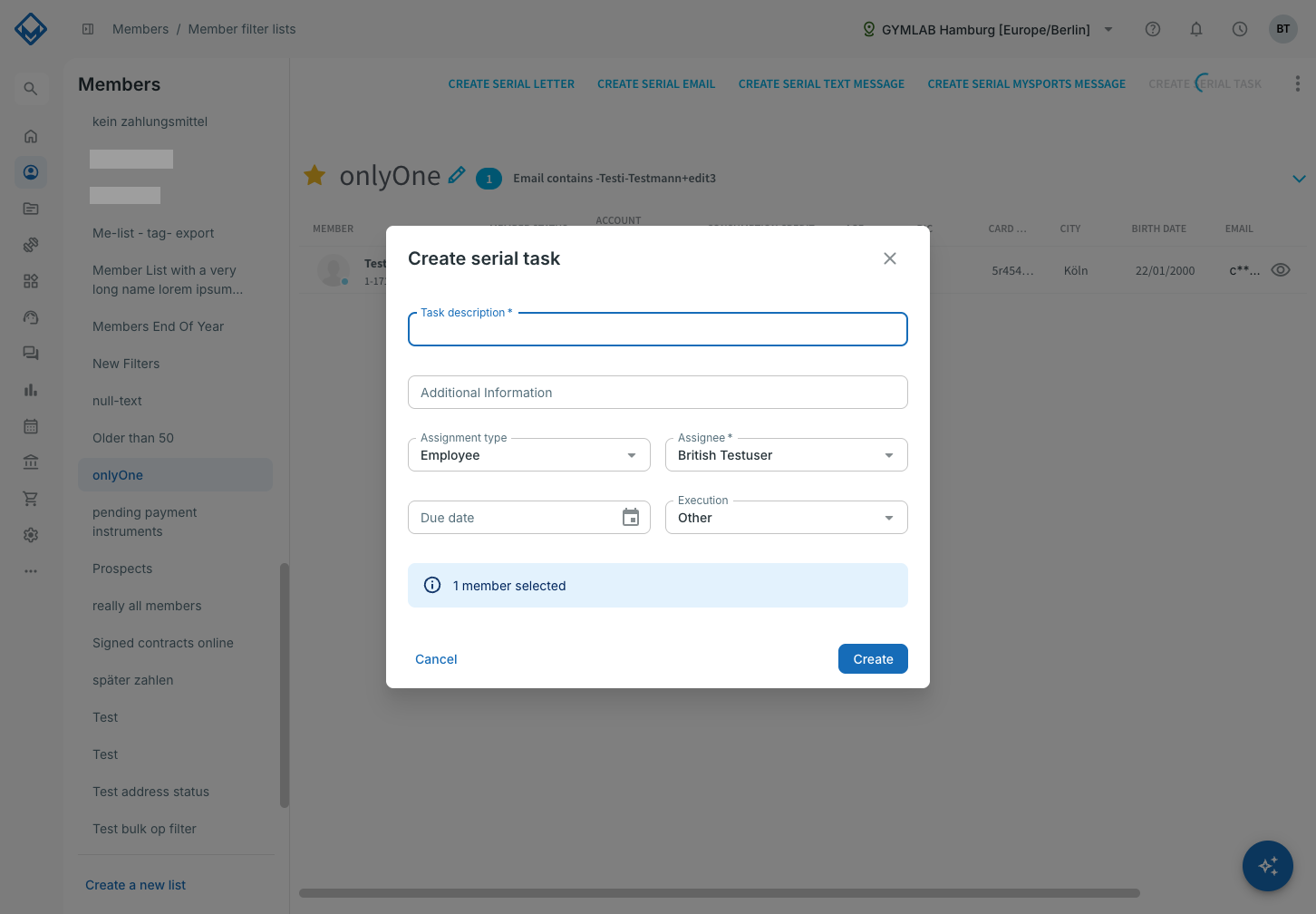Open the clock history icon
This screenshot has width=1316, height=914.
click(1240, 29)
